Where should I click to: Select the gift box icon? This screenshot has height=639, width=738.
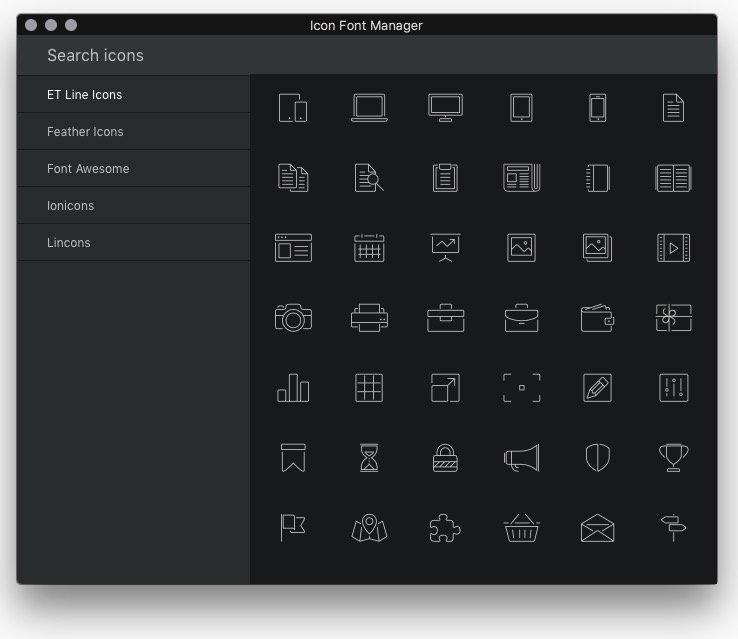coord(674,318)
